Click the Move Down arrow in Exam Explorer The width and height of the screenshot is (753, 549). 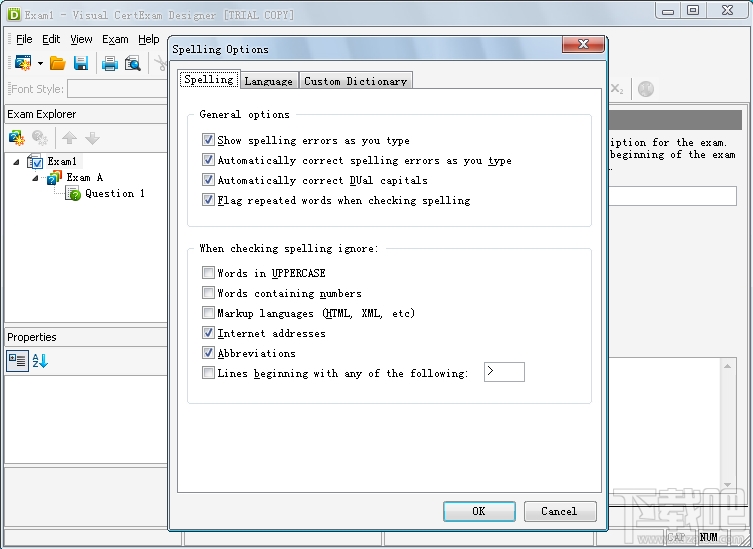coord(92,138)
